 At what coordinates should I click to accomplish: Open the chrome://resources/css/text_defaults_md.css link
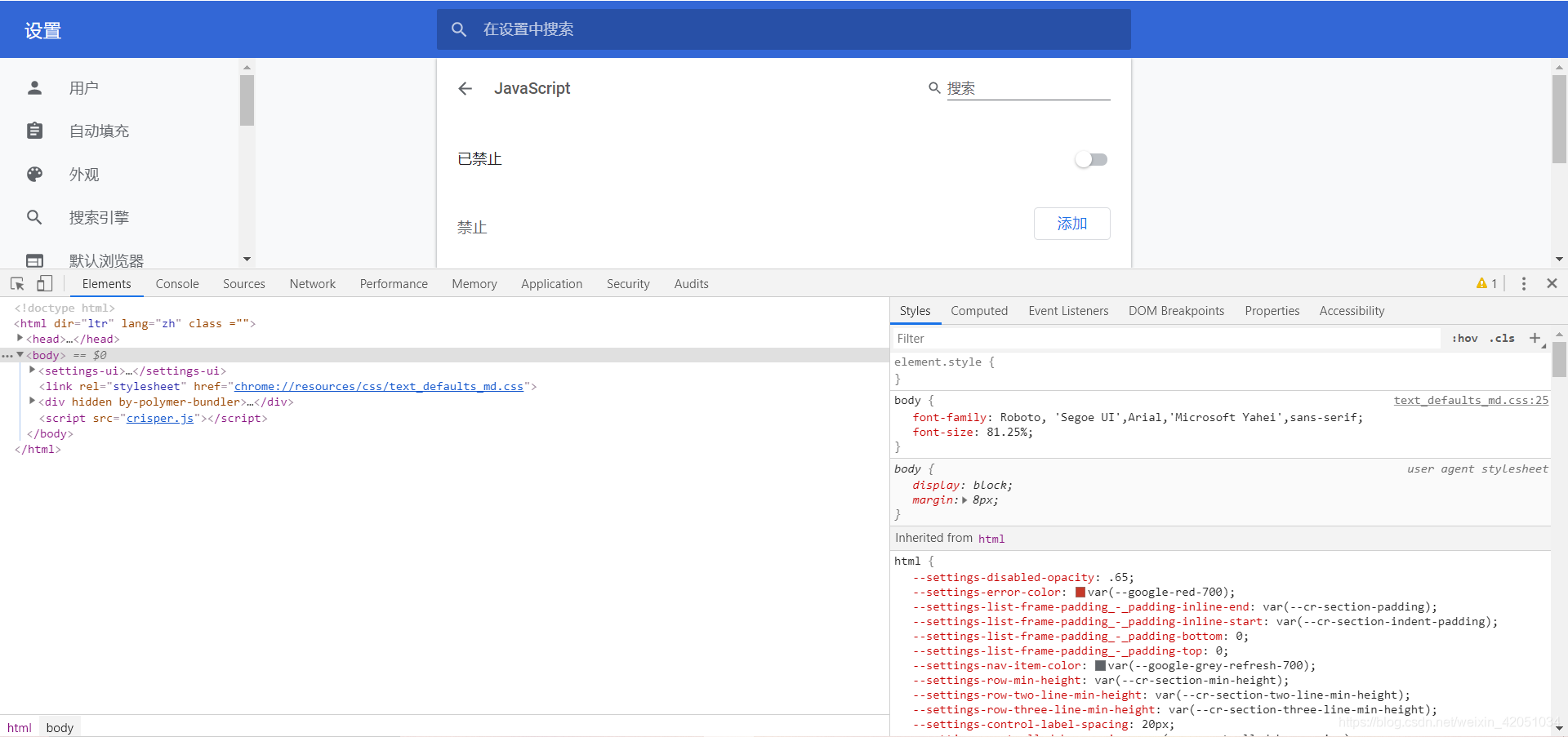click(x=379, y=386)
